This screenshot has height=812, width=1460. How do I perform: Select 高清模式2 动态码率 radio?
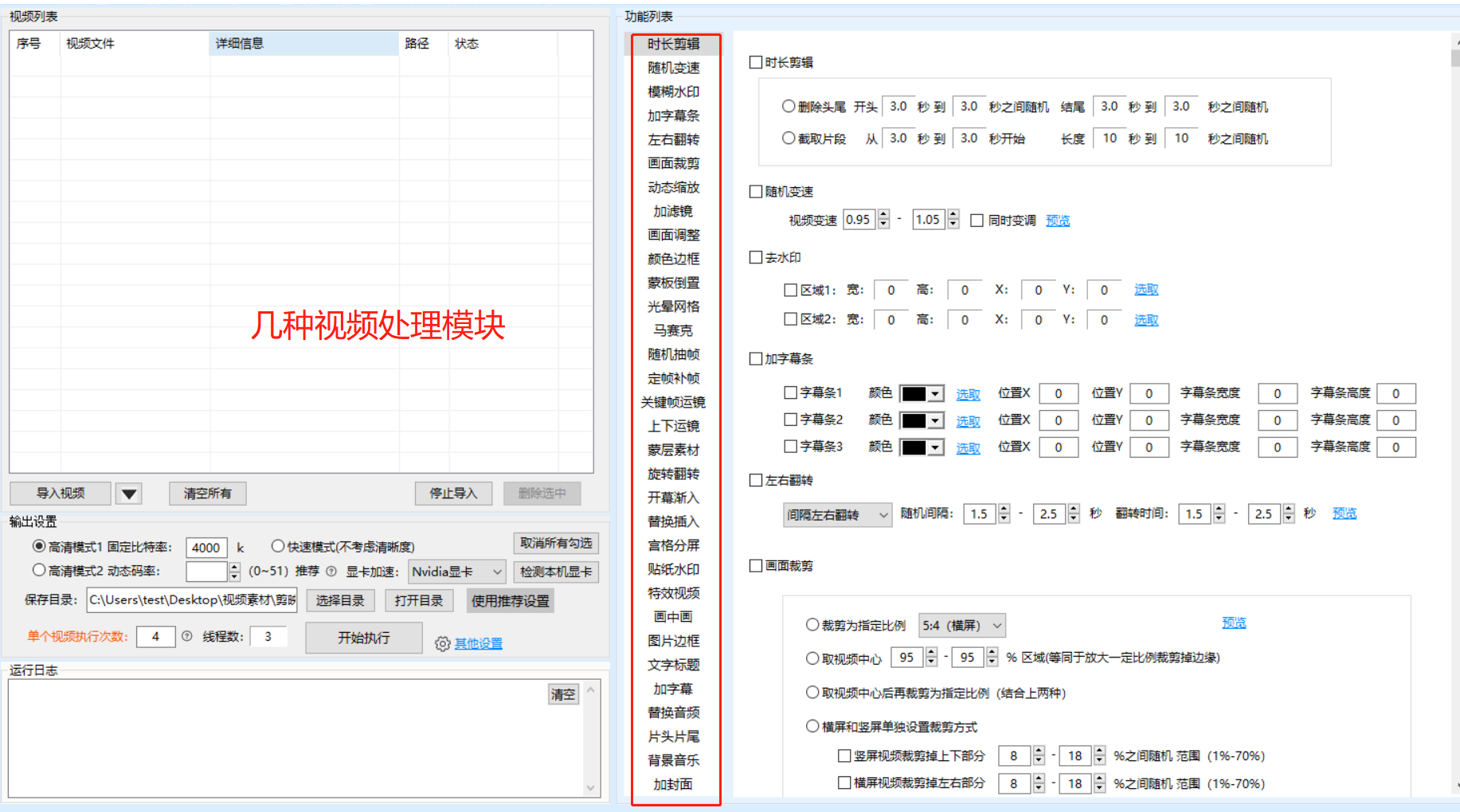click(x=39, y=570)
